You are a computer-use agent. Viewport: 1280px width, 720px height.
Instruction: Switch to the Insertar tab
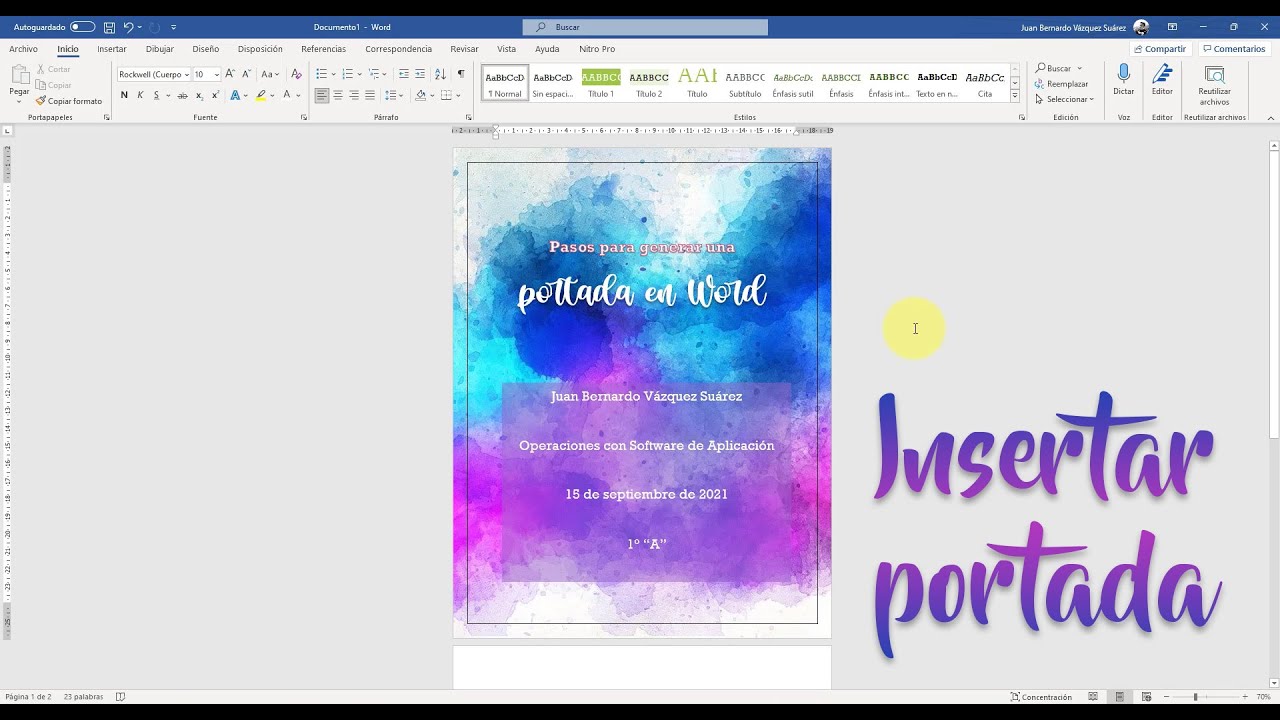click(112, 49)
